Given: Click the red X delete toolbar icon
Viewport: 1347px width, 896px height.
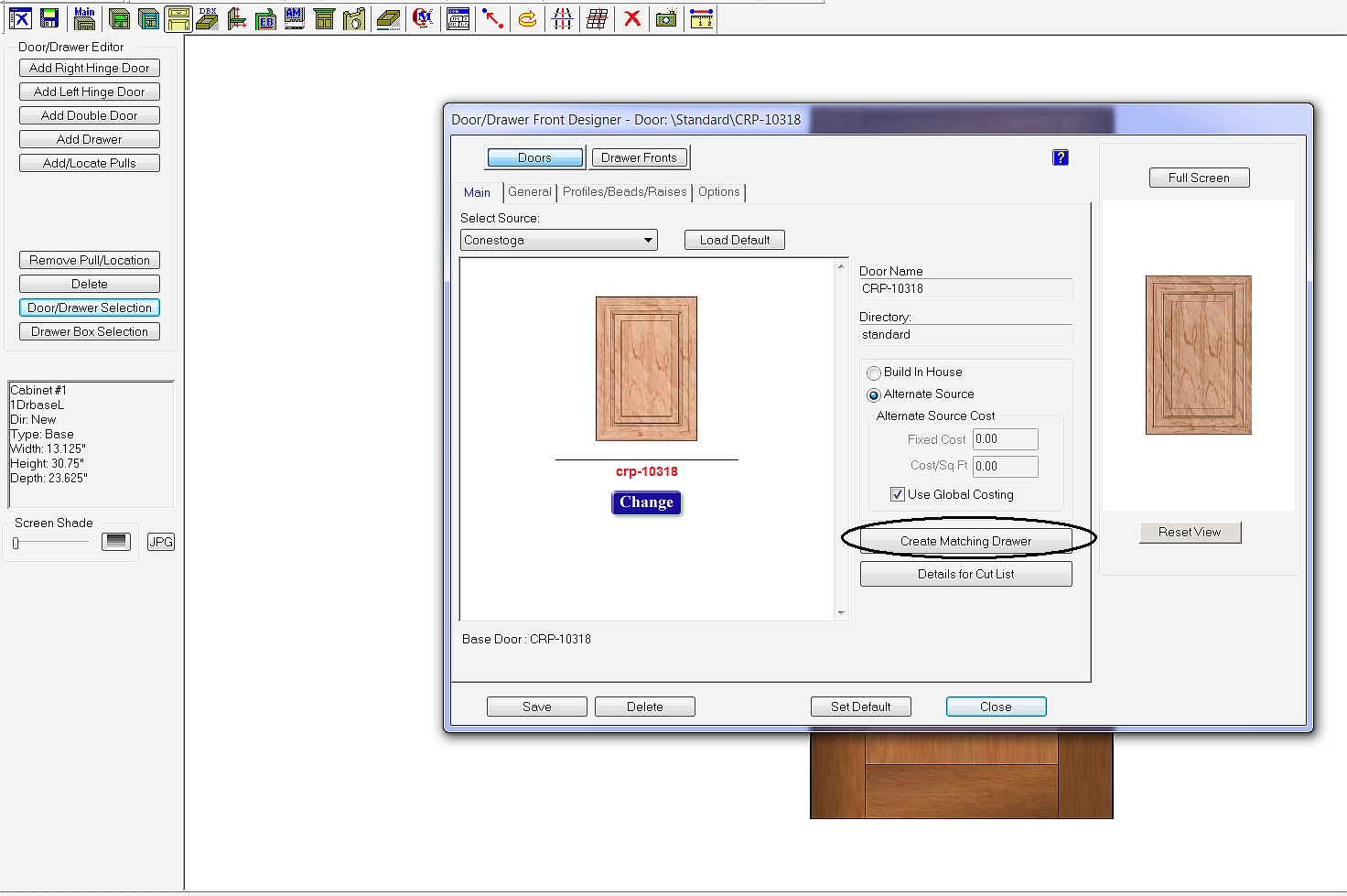Looking at the screenshot, I should click(x=631, y=18).
